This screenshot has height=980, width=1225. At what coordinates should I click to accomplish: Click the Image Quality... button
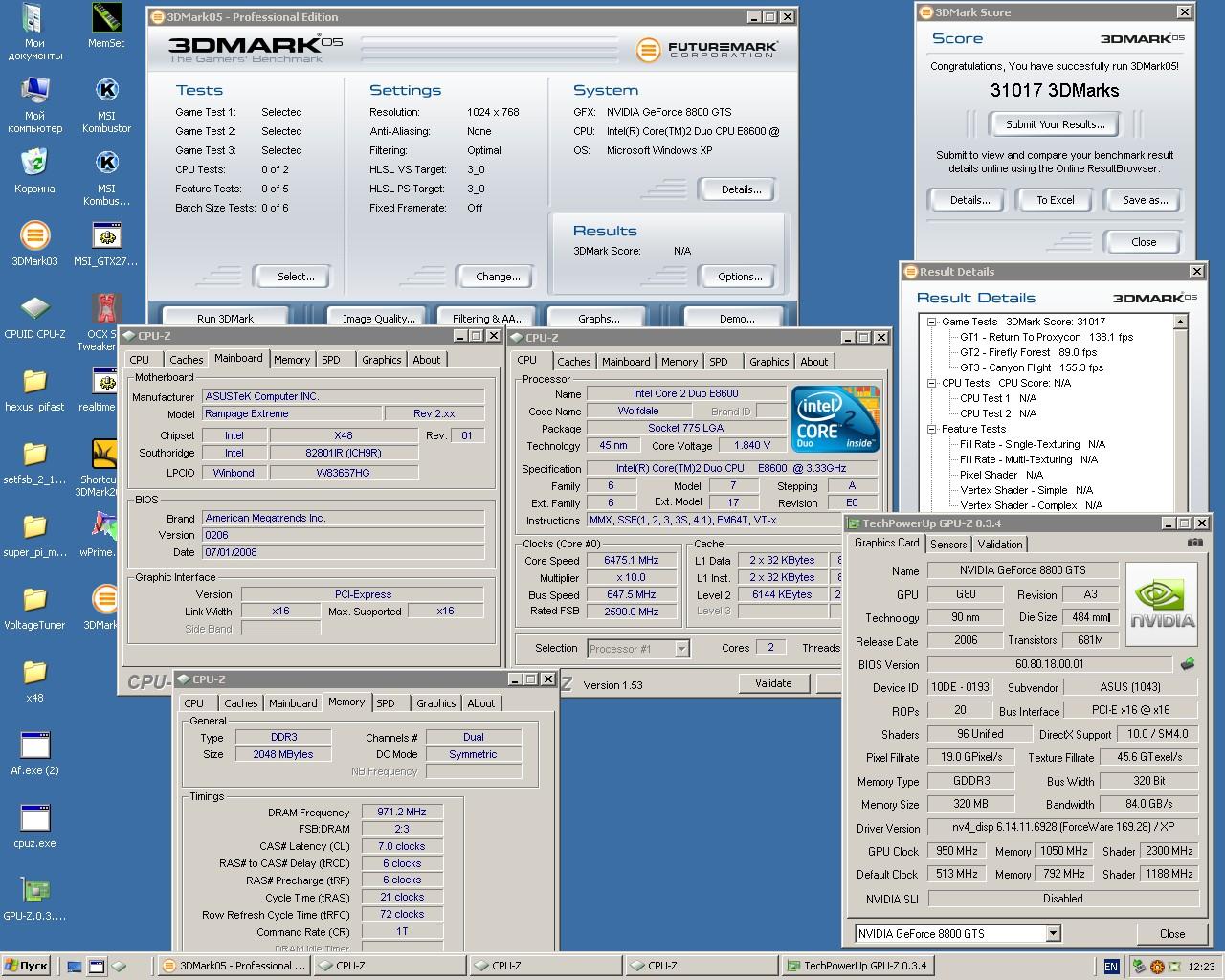[379, 318]
